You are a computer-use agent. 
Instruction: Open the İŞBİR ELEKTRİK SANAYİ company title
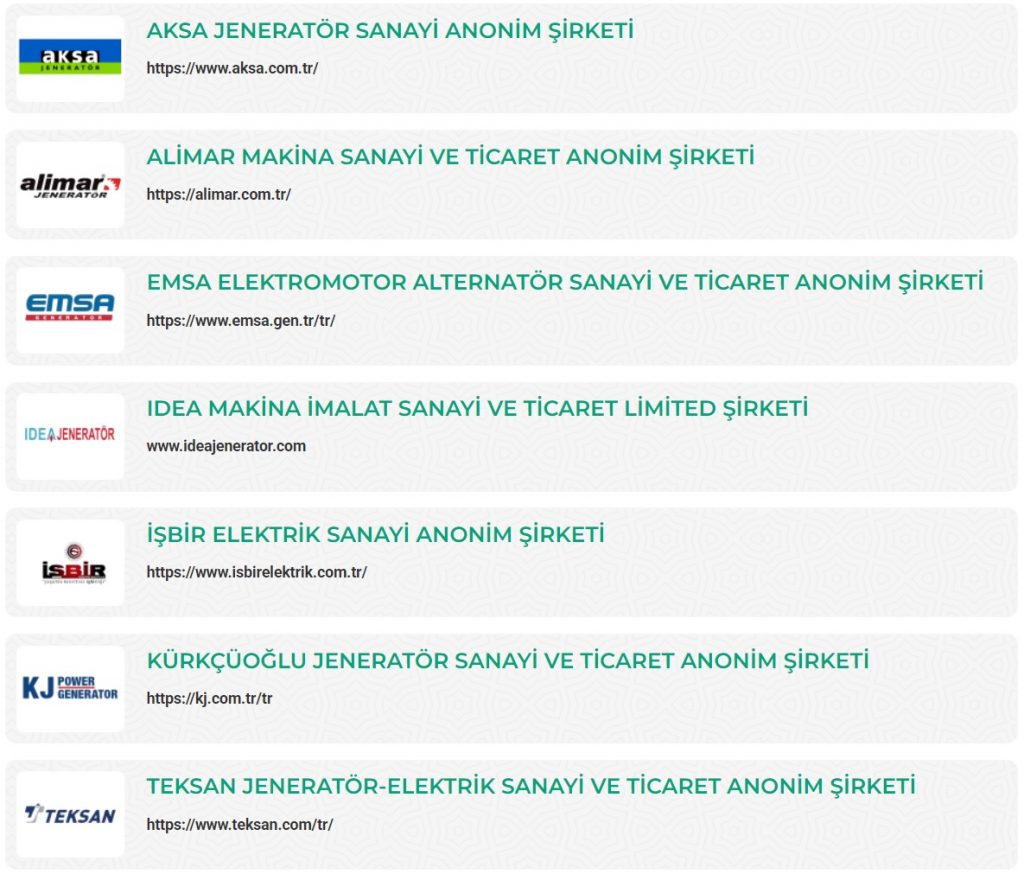[x=376, y=534]
